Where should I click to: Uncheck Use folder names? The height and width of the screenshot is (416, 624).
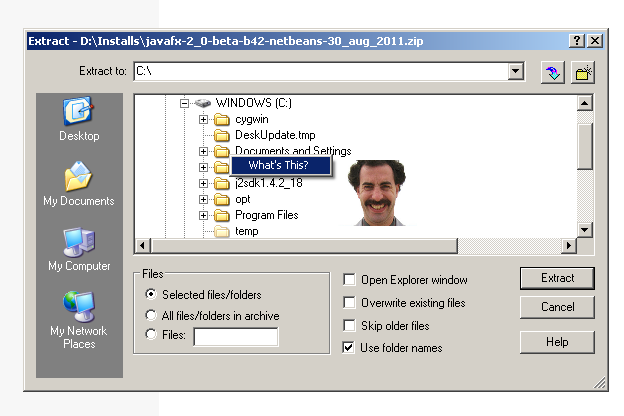(349, 348)
